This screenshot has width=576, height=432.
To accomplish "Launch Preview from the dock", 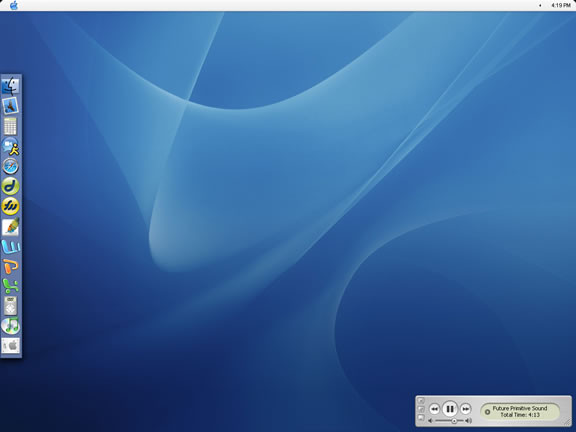I will pos(11,106).
